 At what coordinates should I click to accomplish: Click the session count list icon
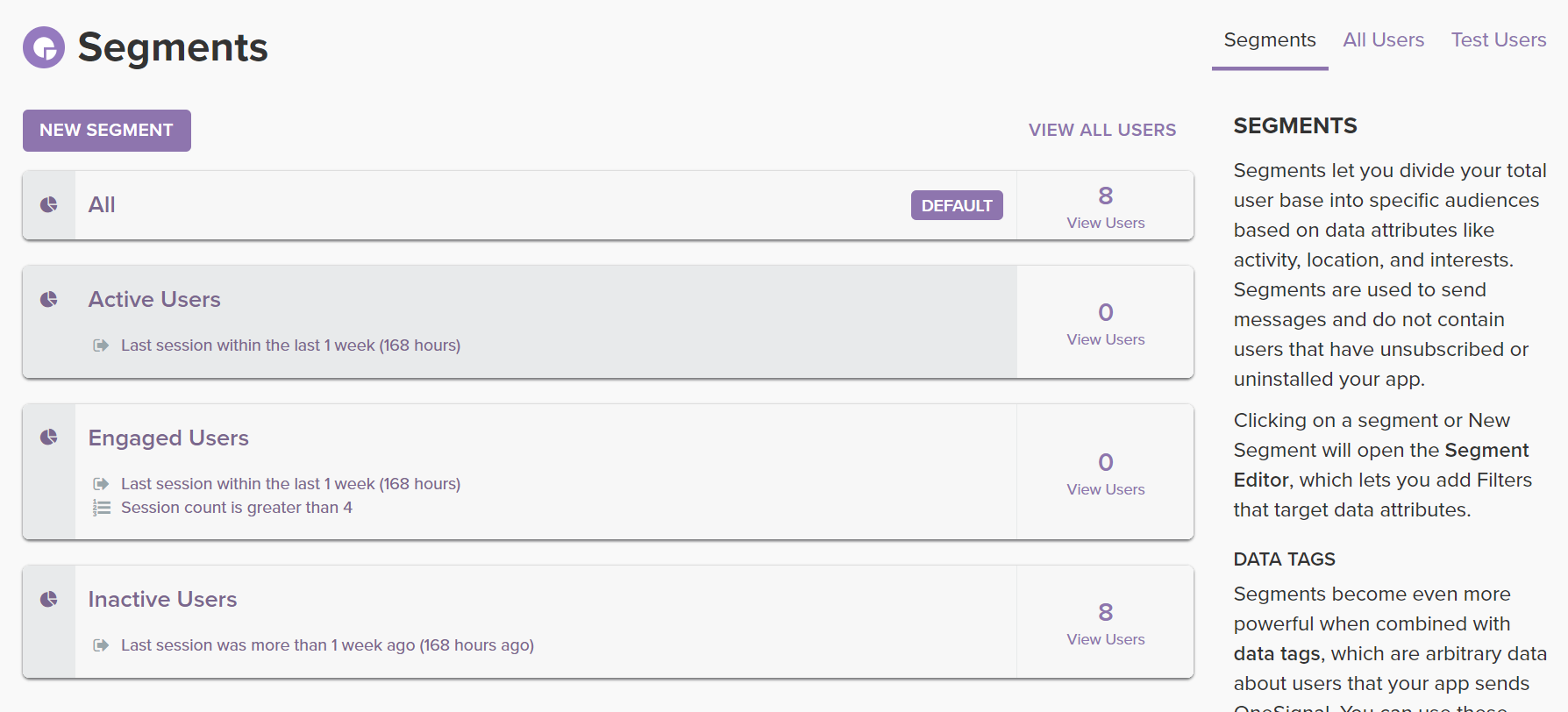coord(102,508)
